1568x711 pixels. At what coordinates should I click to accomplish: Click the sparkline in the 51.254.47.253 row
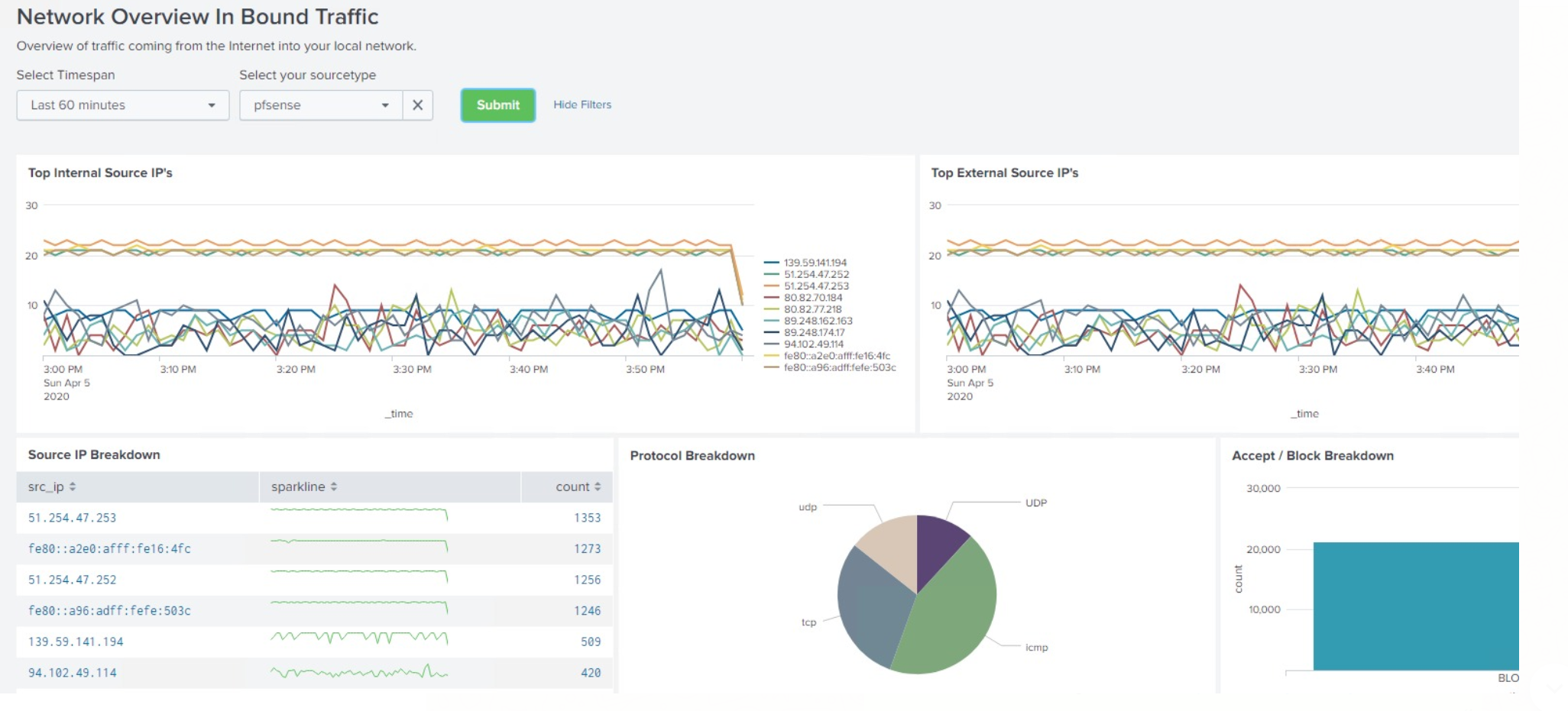[x=359, y=514]
